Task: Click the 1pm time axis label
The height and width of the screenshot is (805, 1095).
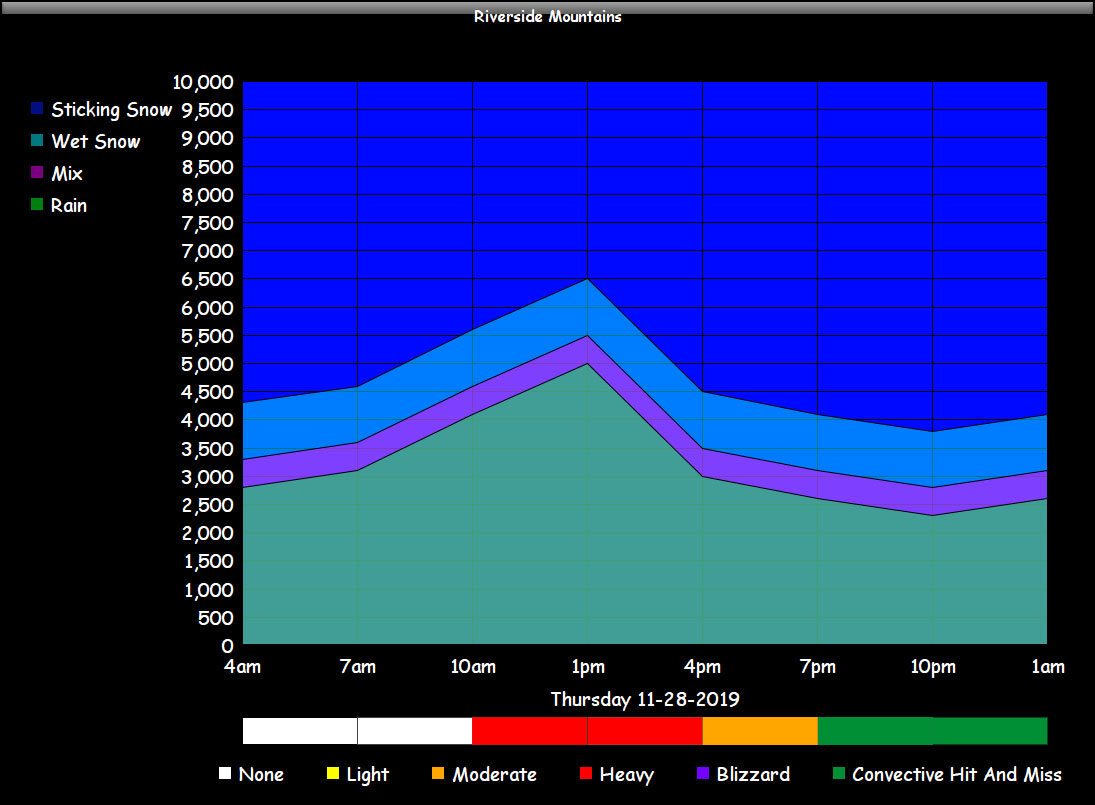Action: pyautogui.click(x=587, y=667)
